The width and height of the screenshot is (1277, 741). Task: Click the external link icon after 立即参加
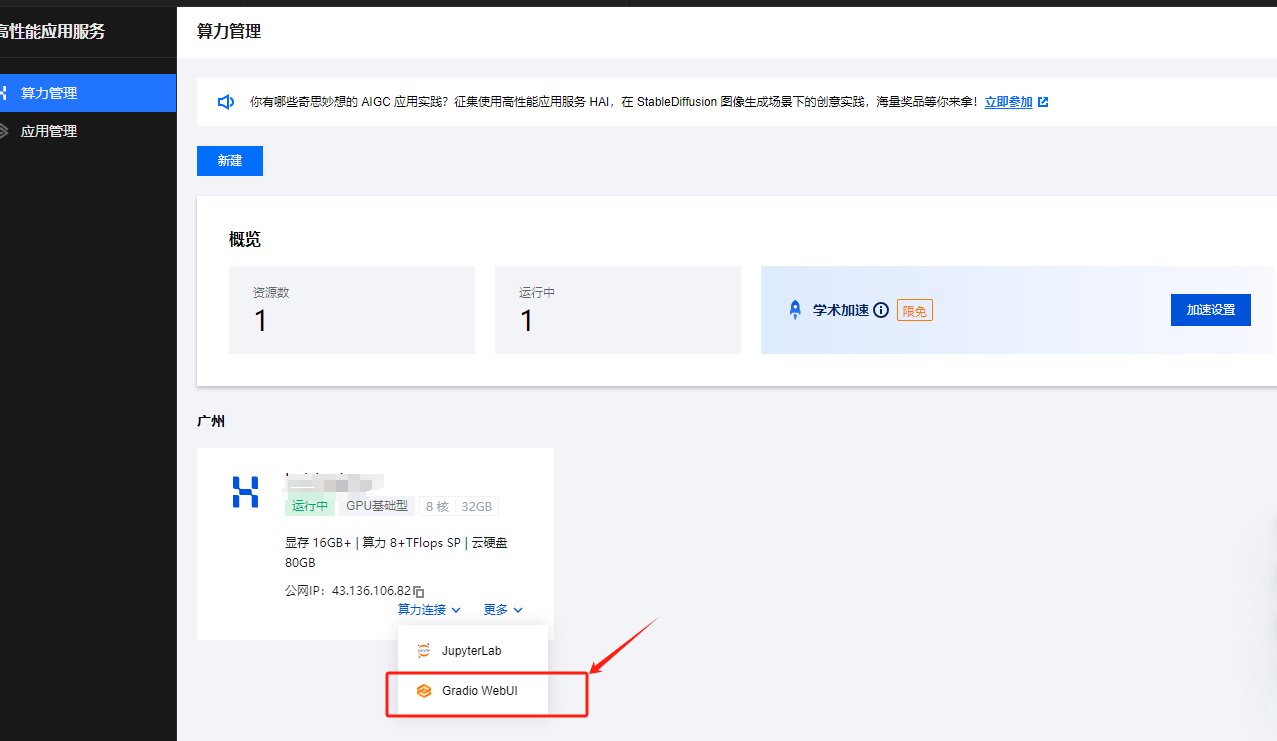1043,102
